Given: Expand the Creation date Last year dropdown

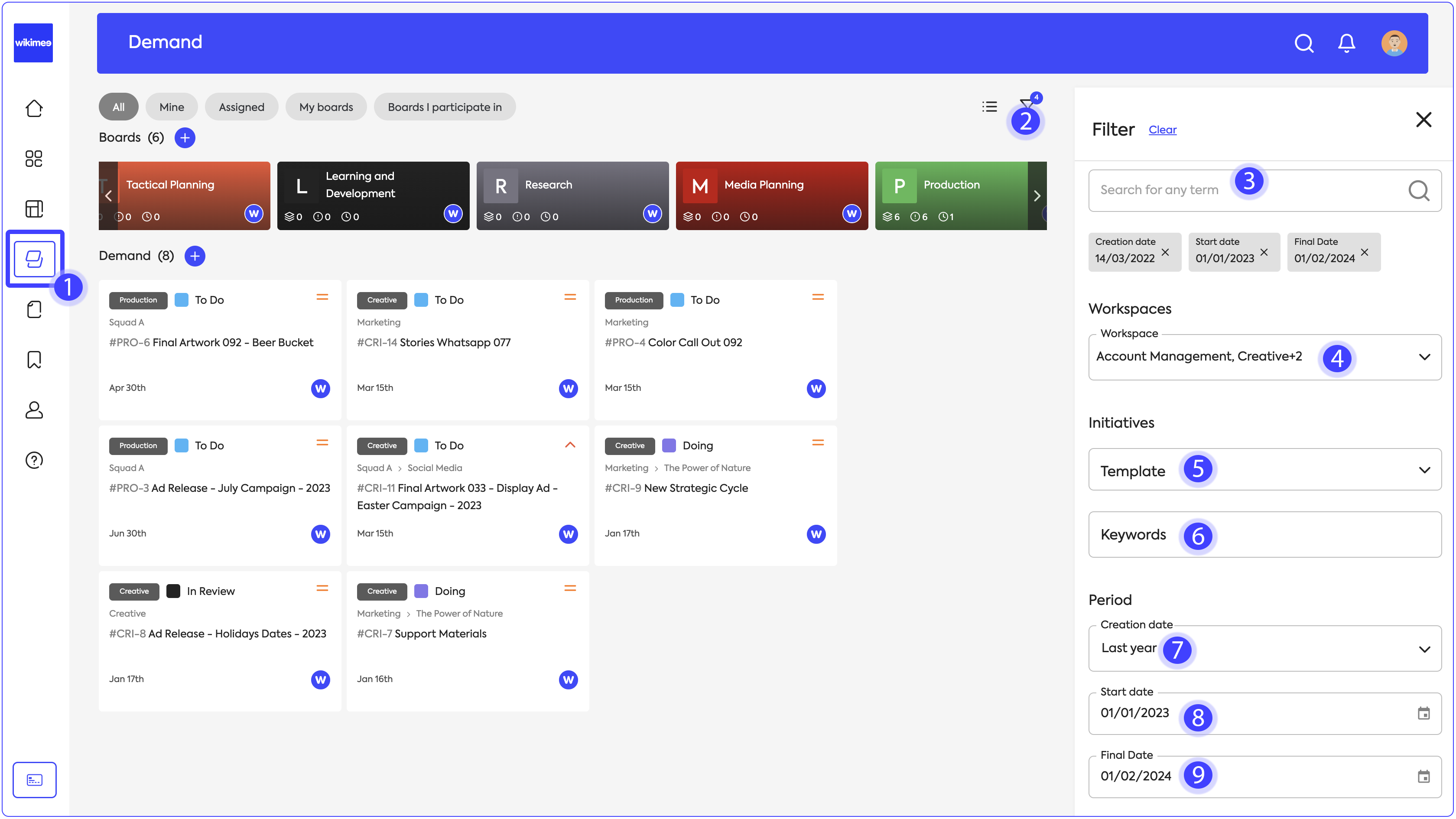Looking at the screenshot, I should tap(1424, 649).
